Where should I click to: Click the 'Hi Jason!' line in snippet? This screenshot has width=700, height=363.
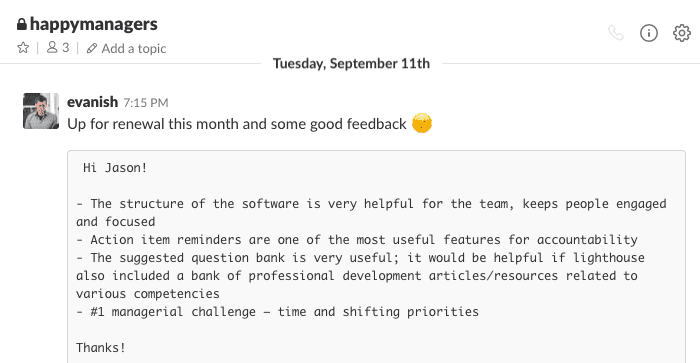pyautogui.click(x=115, y=168)
